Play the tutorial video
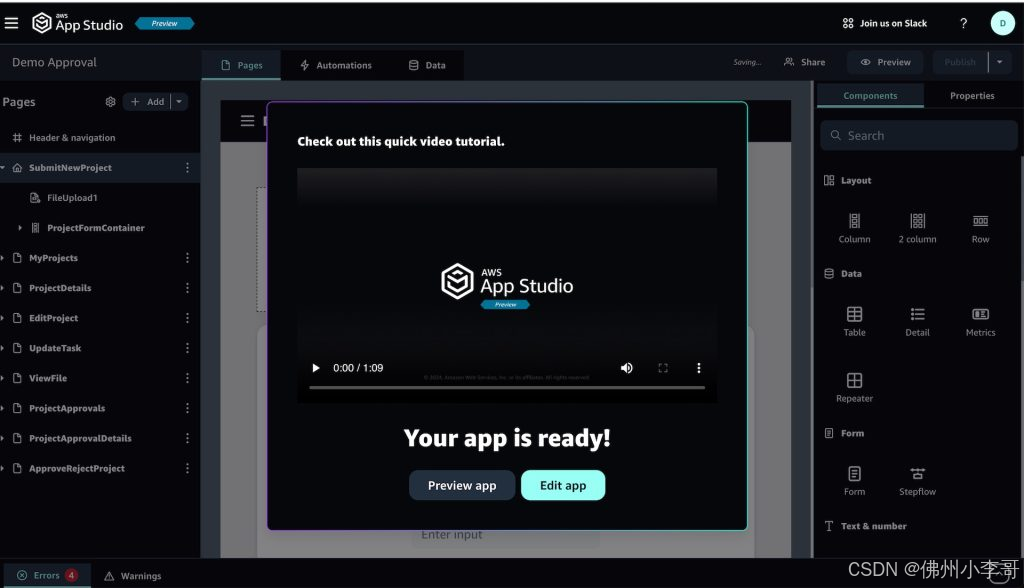The image size is (1024, 588). [316, 368]
